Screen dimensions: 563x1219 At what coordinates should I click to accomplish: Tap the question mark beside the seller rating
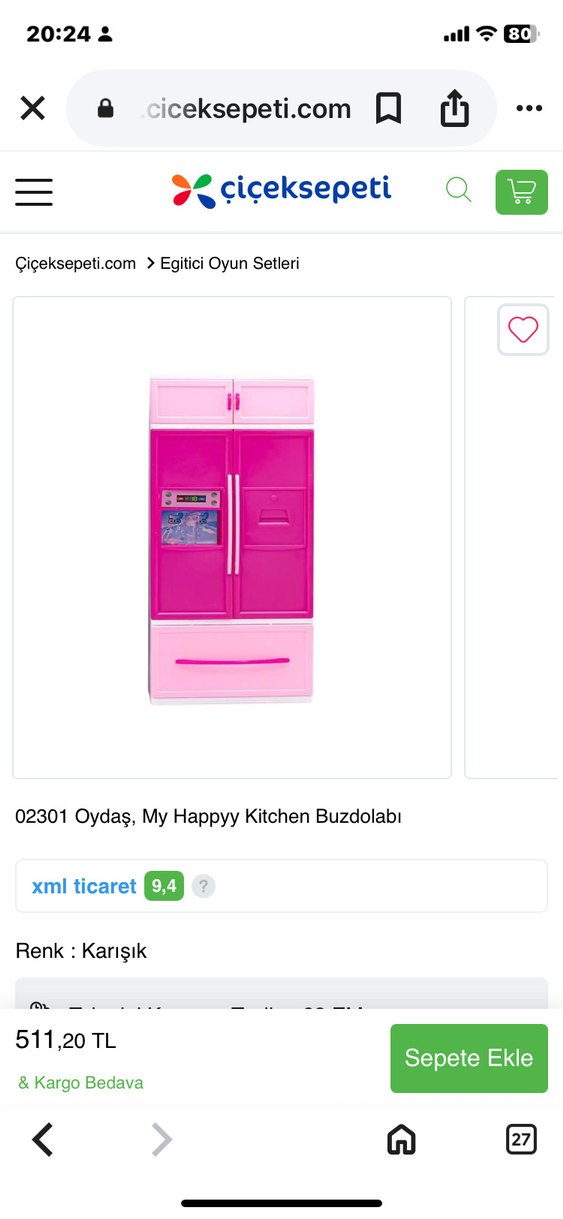point(203,886)
